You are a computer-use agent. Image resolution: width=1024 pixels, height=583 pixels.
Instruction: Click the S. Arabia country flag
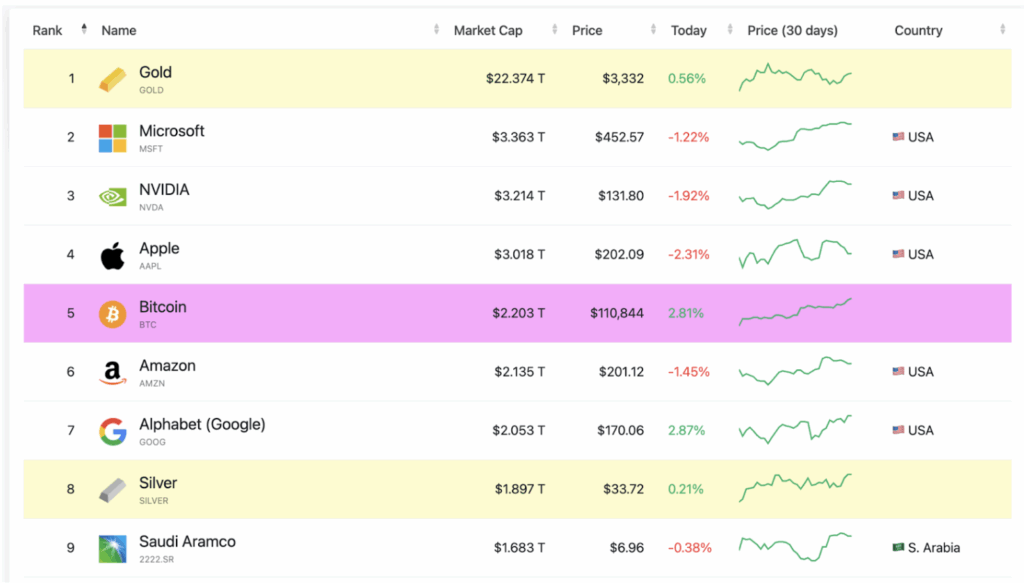[x=898, y=548]
